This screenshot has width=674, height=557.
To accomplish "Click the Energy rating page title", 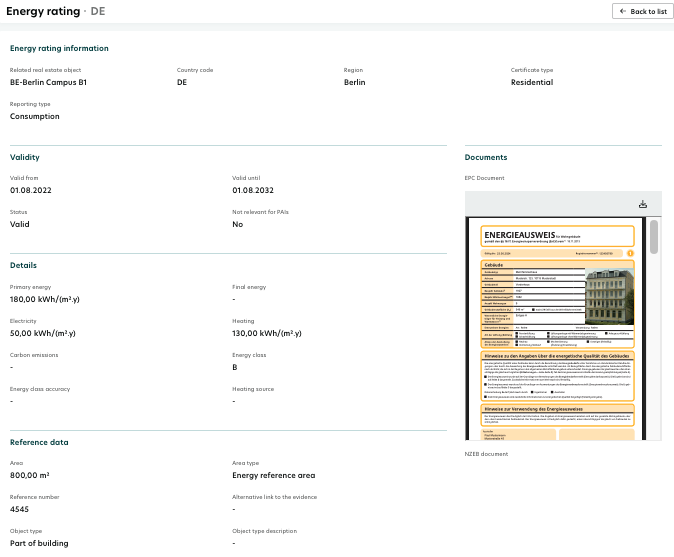I will (43, 11).
